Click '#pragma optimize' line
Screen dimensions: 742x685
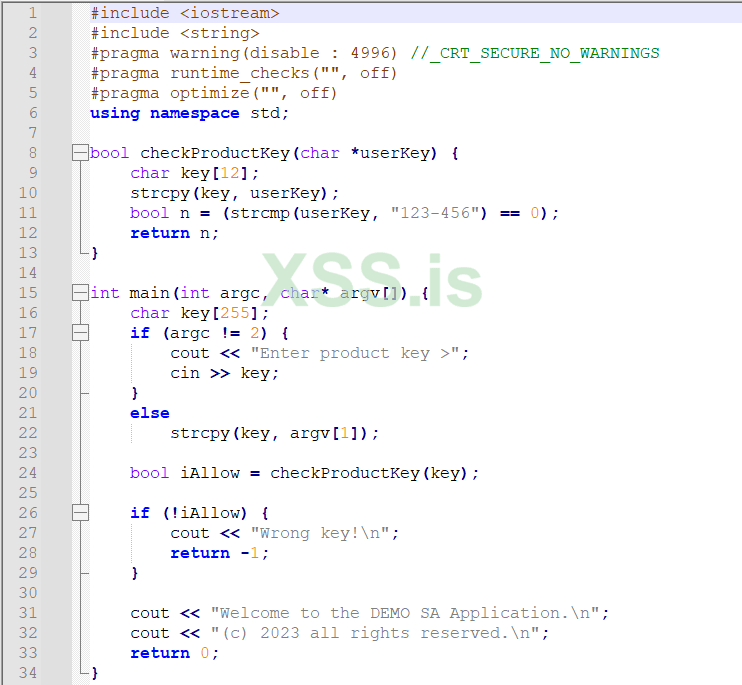(x=214, y=93)
